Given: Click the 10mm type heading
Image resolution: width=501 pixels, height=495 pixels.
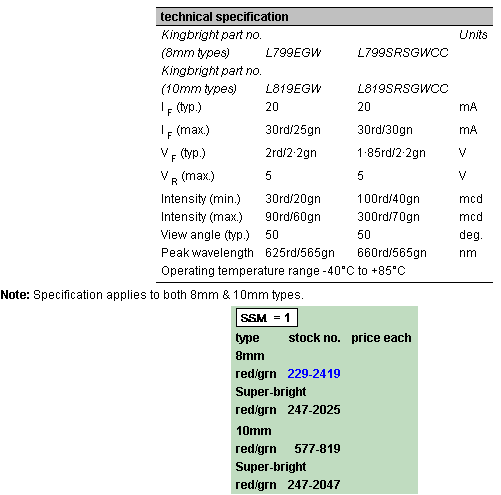Looking at the screenshot, I should pyautogui.click(x=253, y=431).
